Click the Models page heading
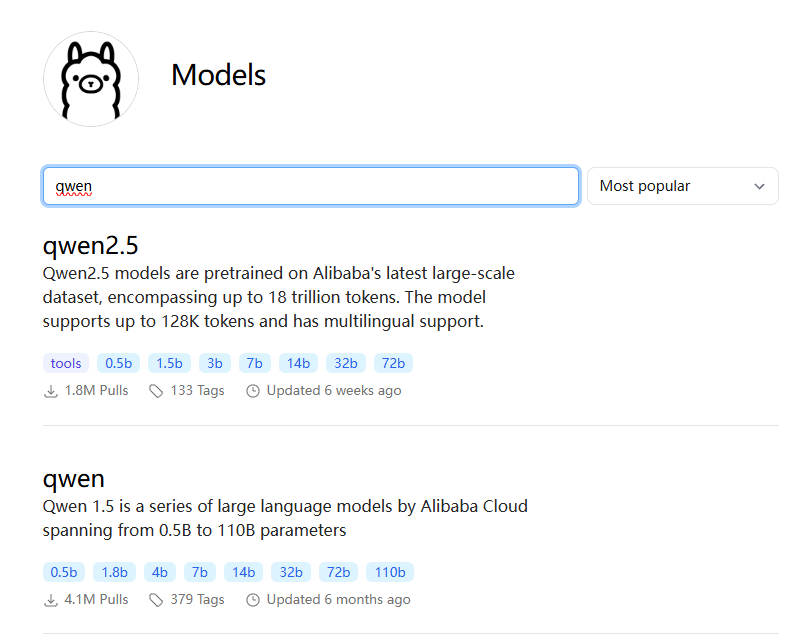 [x=218, y=75]
